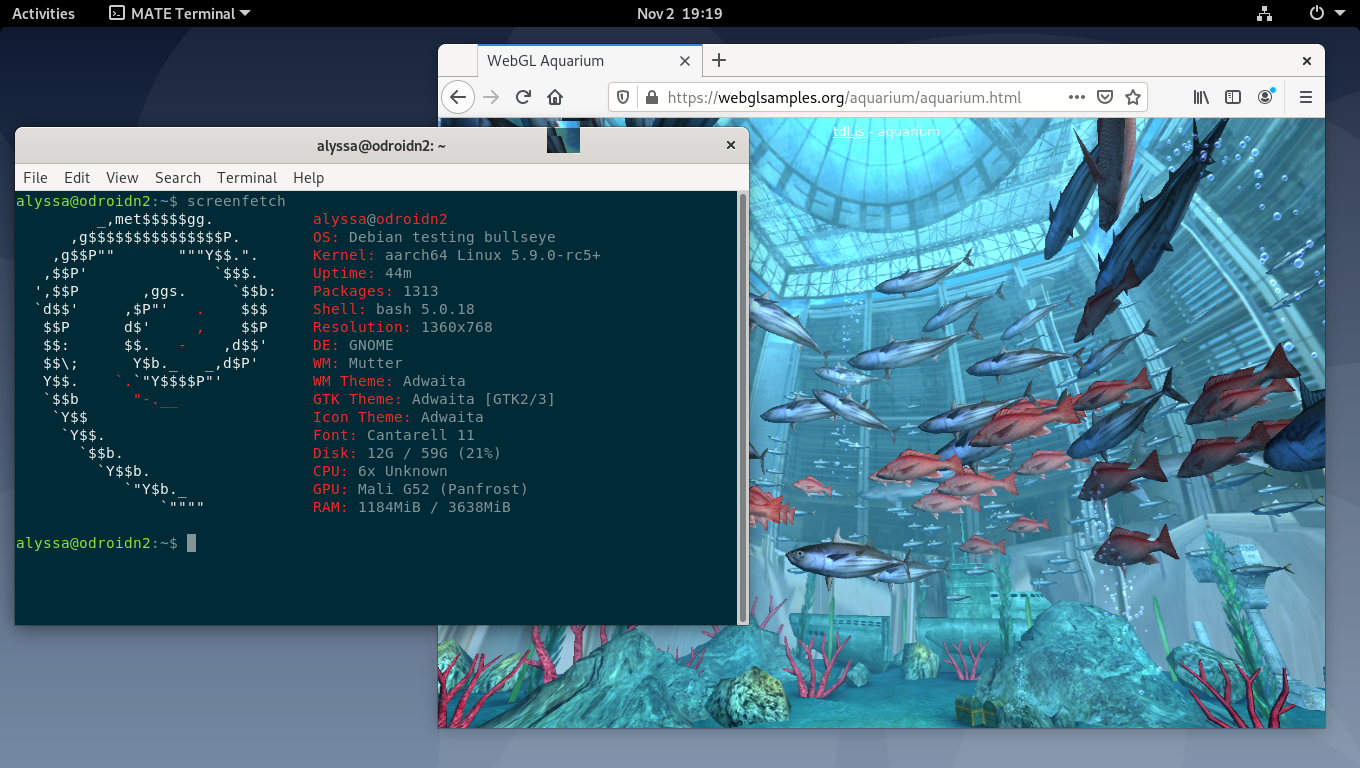The image size is (1360, 768).
Task: Open terminal File menu
Action: pyautogui.click(x=35, y=177)
